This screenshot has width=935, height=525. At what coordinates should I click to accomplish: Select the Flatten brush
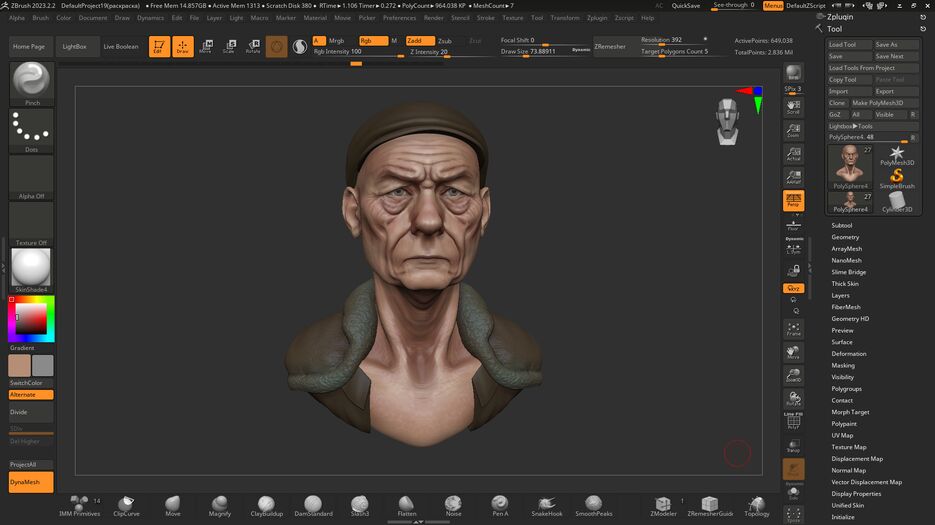tap(407, 506)
